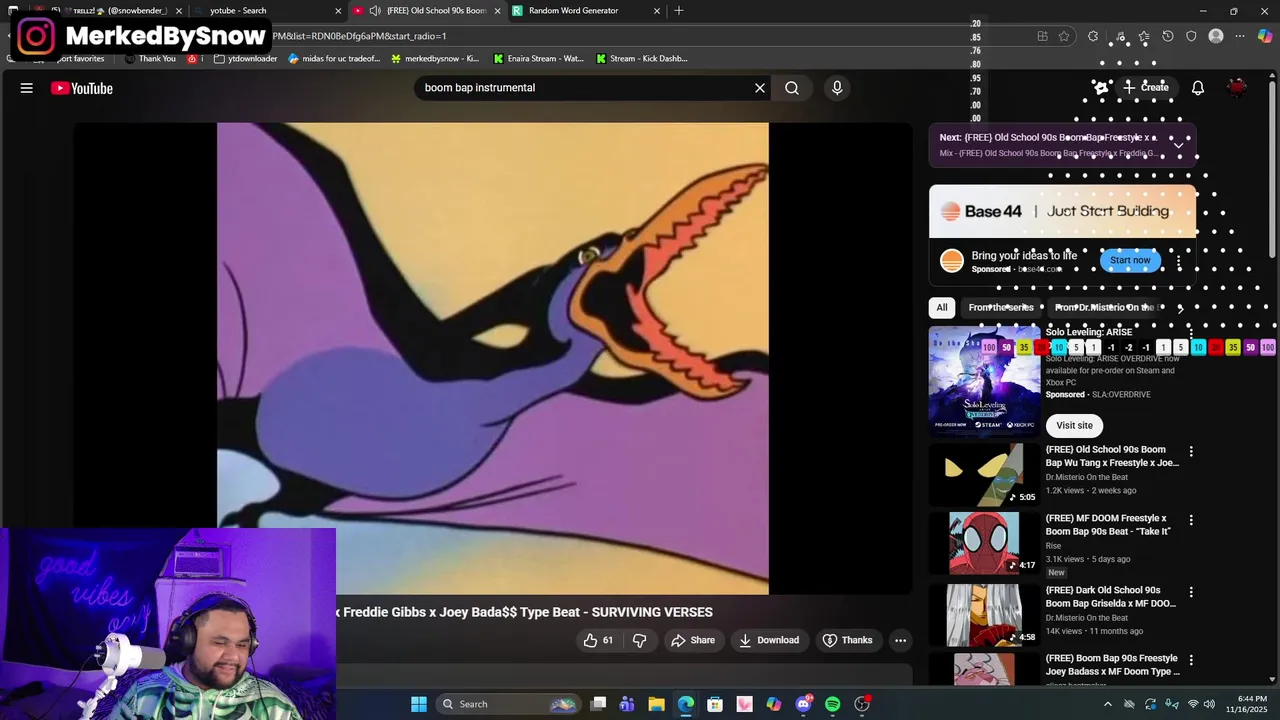
Task: Open Edge profile picture
Action: 1216,36
